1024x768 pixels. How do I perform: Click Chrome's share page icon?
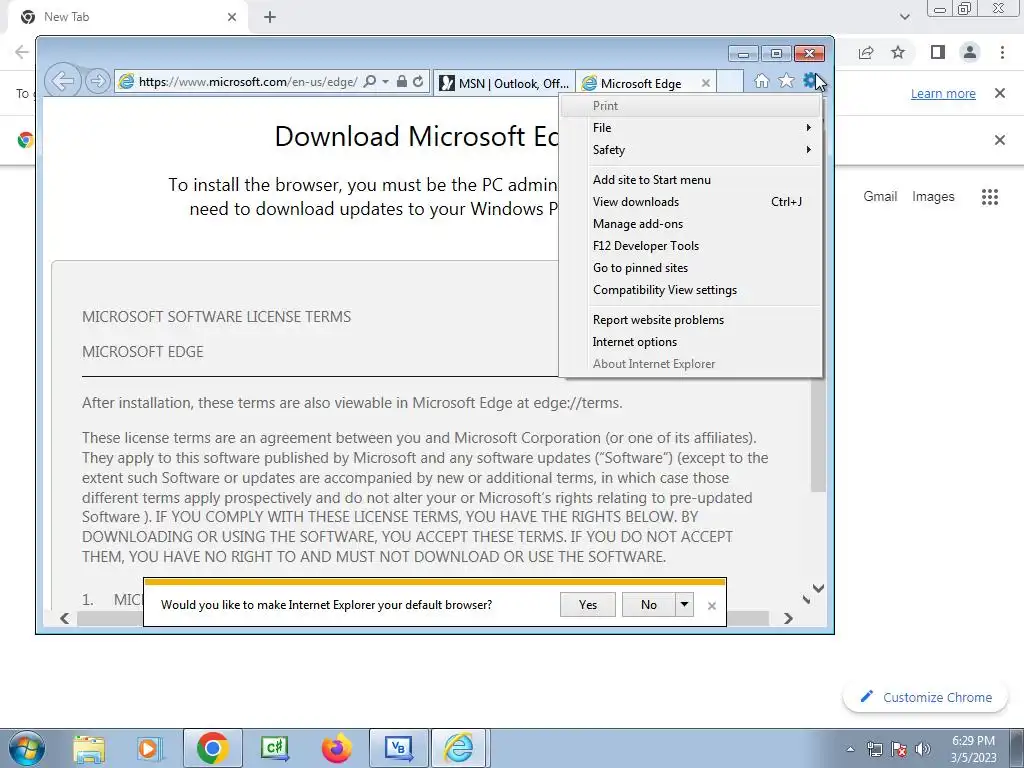(866, 52)
